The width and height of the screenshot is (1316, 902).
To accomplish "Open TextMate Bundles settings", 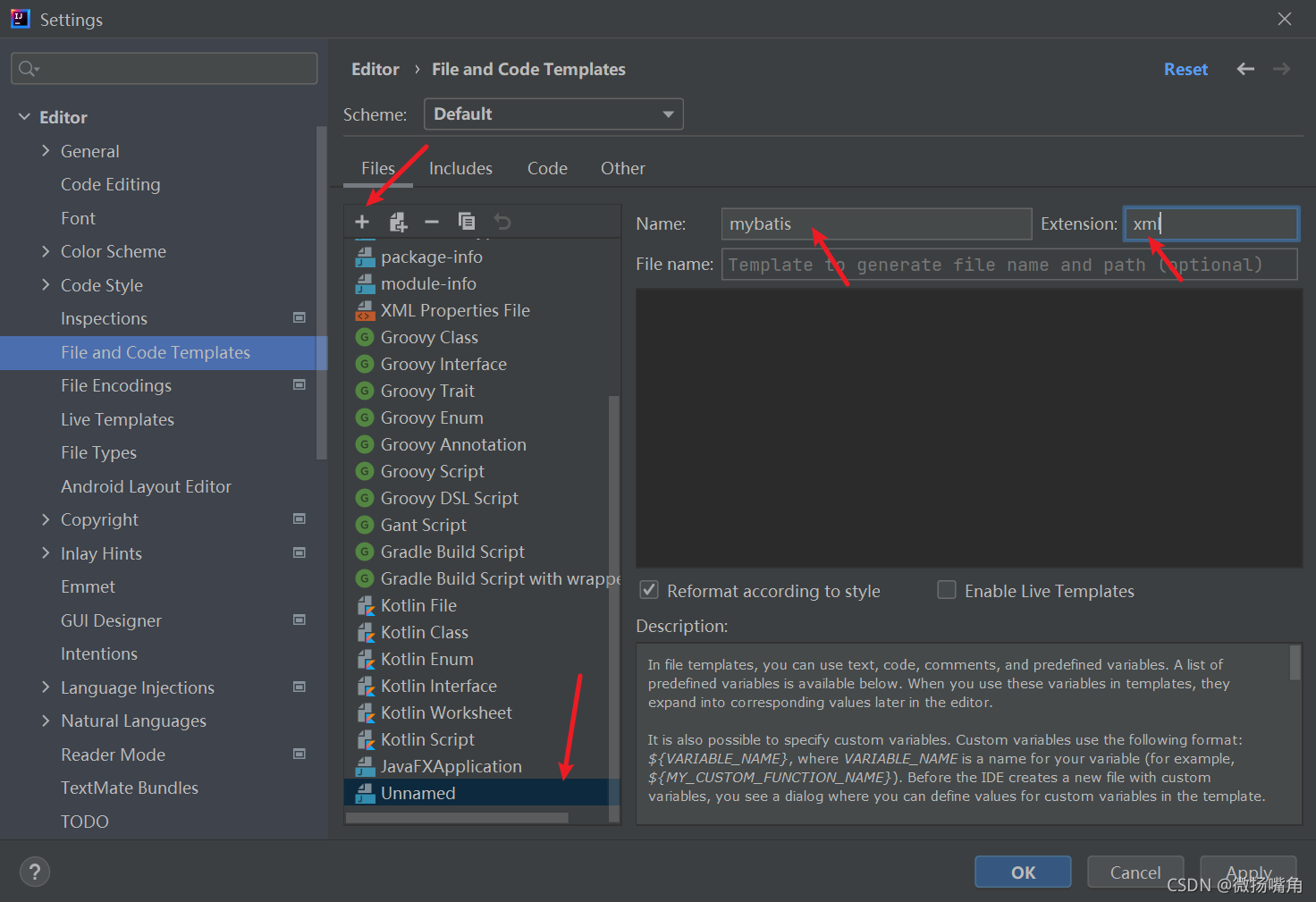I will pos(130,788).
